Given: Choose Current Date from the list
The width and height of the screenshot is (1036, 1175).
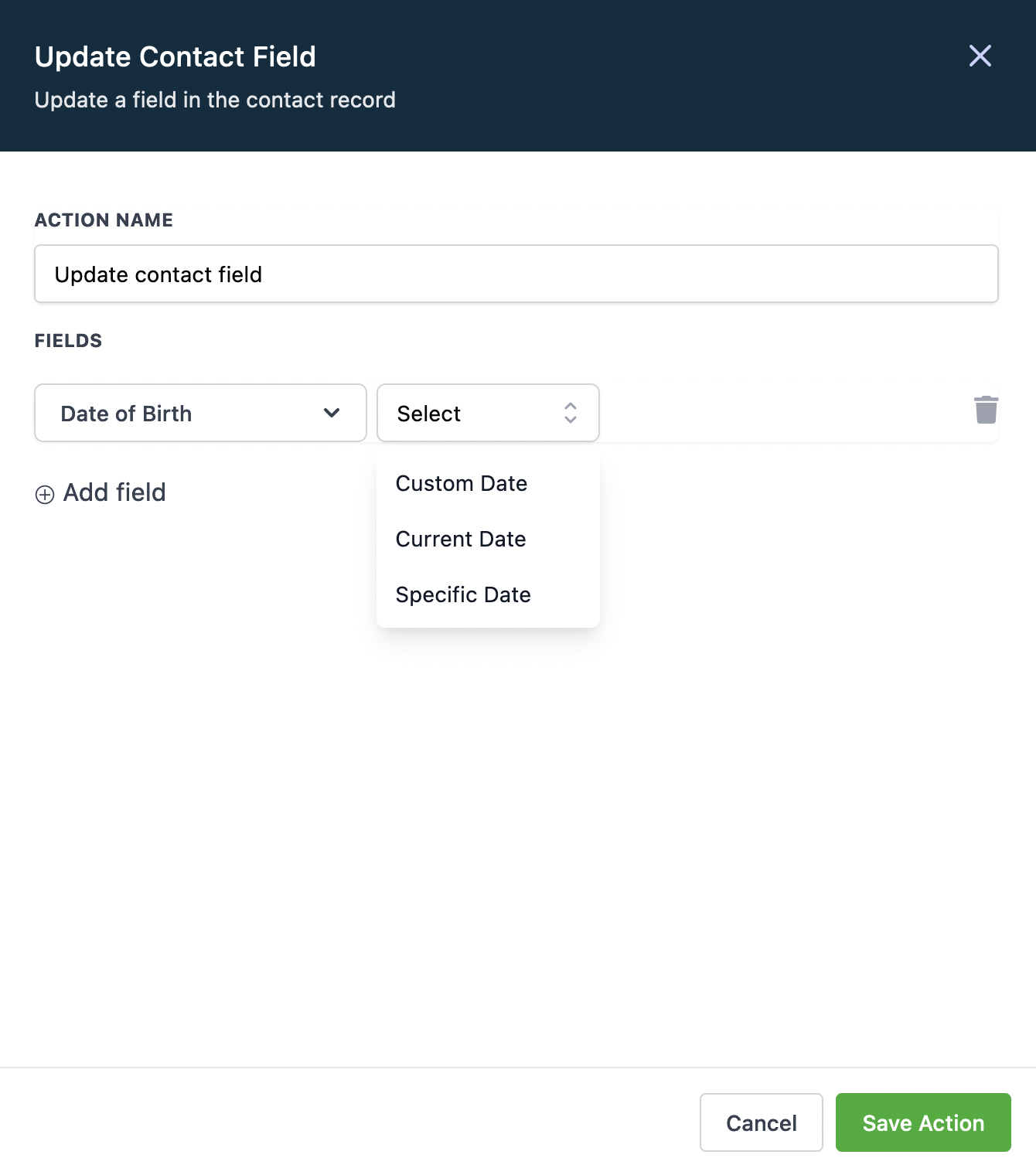Looking at the screenshot, I should [x=461, y=540].
